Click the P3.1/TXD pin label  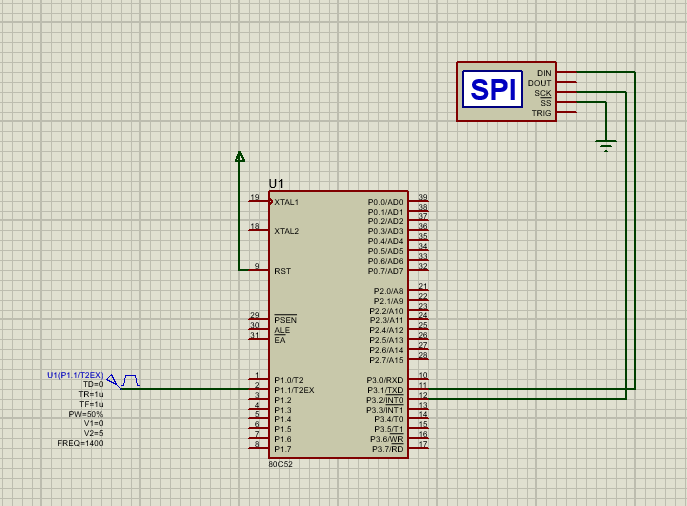(385, 390)
